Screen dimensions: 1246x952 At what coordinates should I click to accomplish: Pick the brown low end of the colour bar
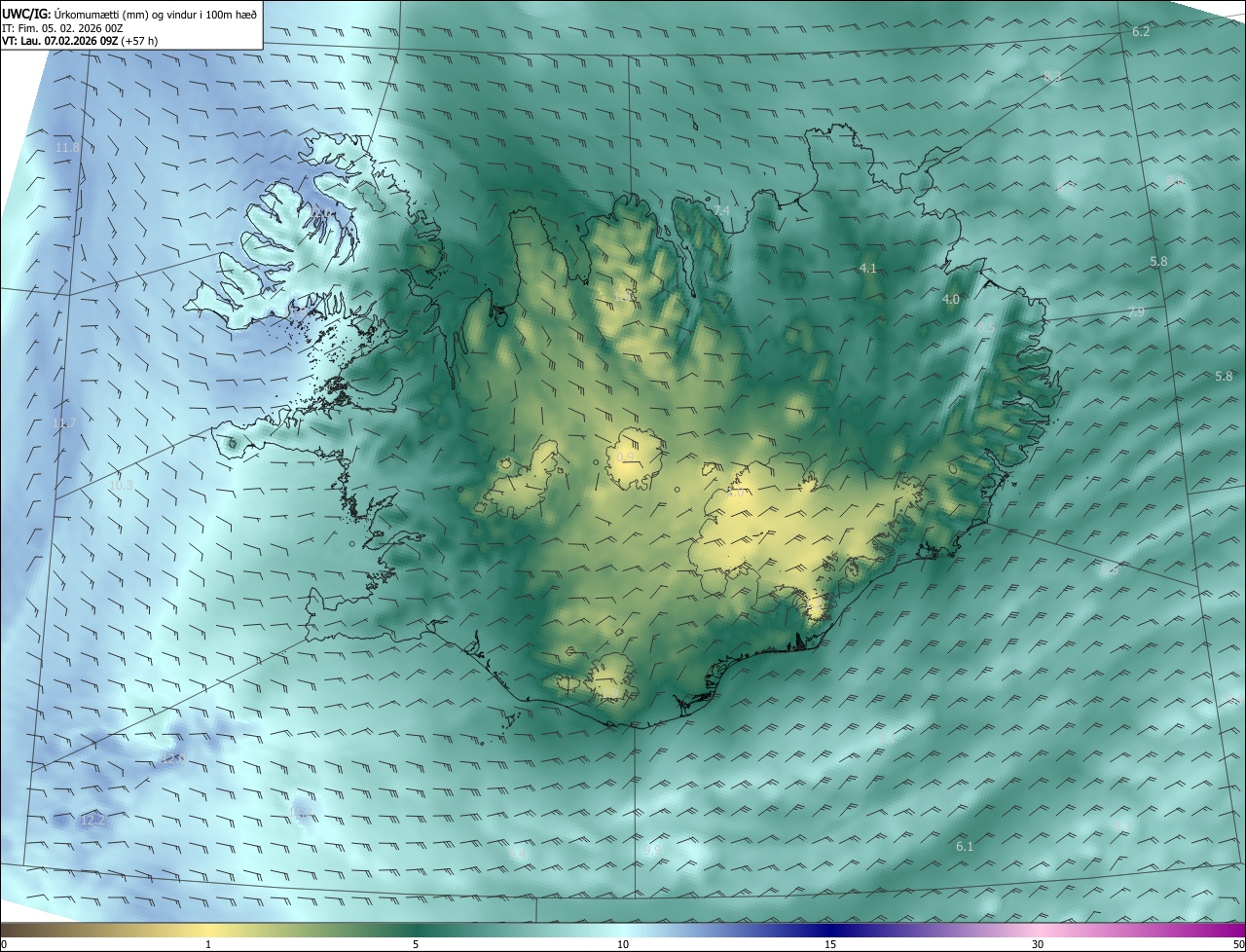click(x=19, y=931)
